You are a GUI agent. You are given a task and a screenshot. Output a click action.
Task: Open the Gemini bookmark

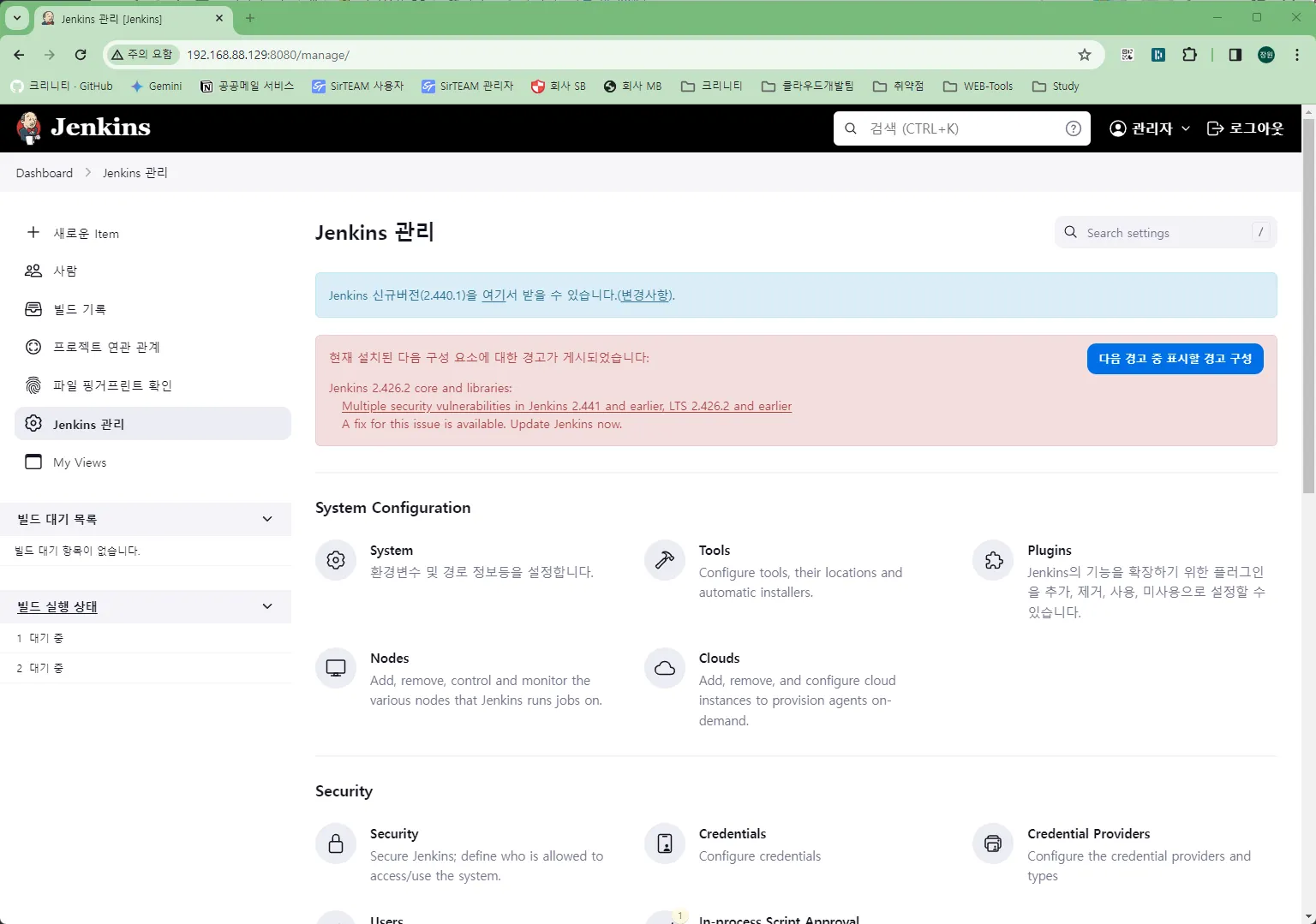156,86
